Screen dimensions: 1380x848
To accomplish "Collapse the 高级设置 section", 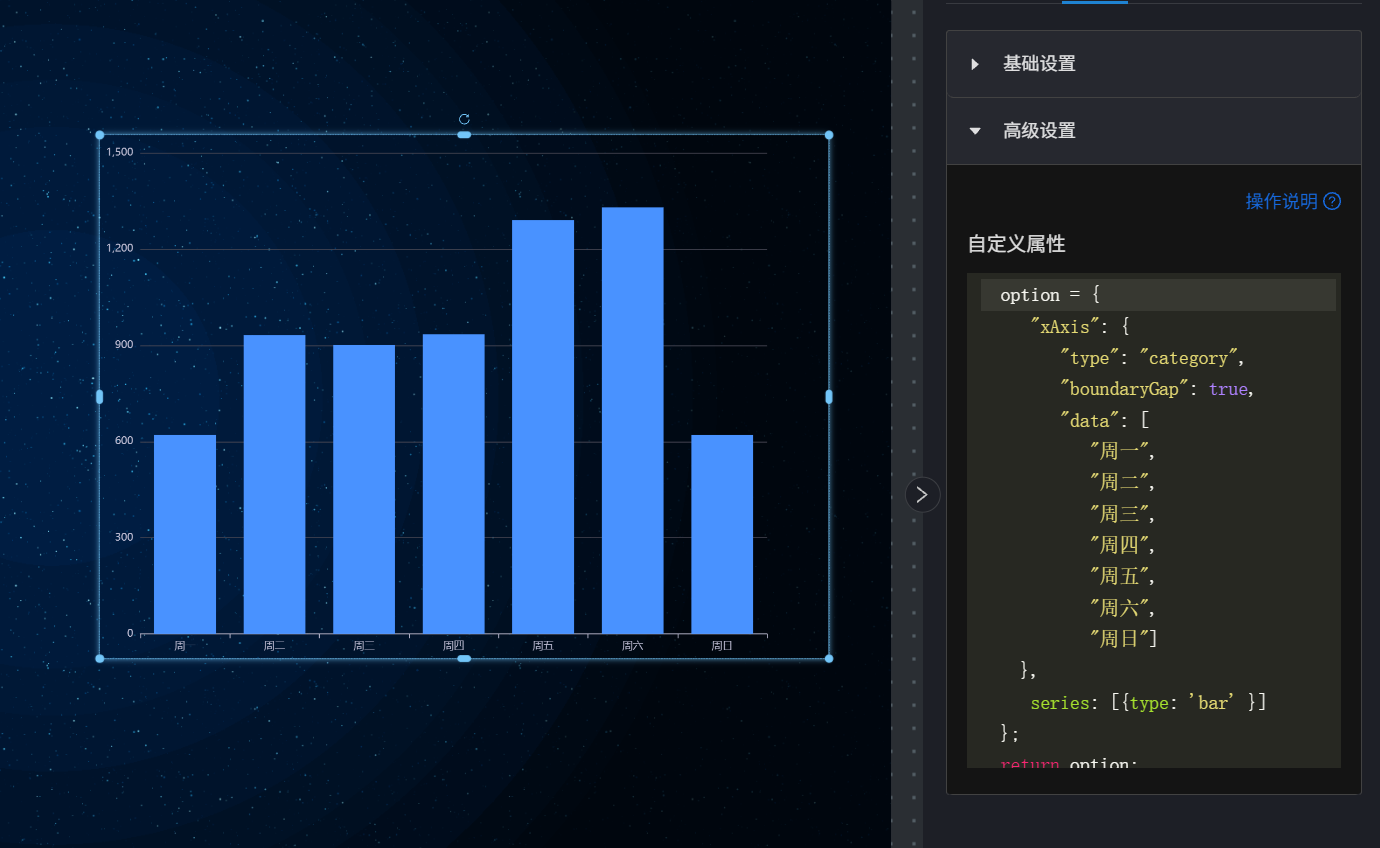I will (1039, 131).
